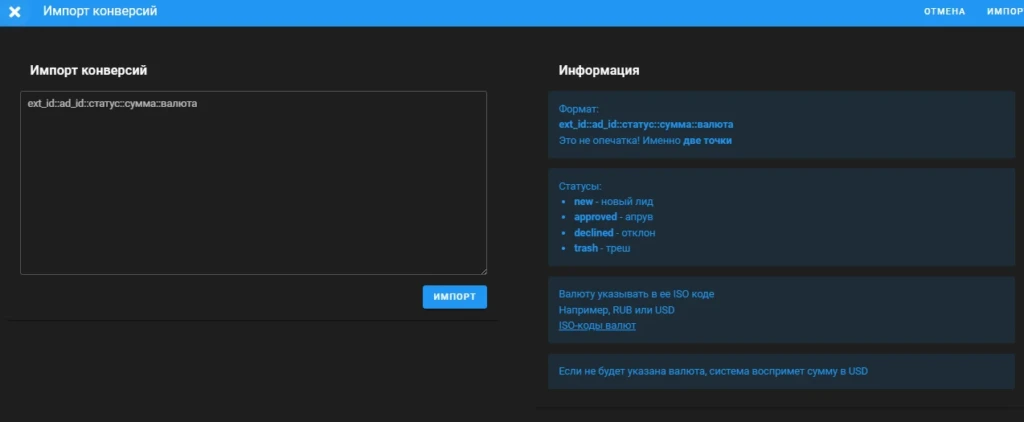Viewport: 1024px width, 422px height.
Task: Click the bold две точки text
Action: (x=707, y=140)
